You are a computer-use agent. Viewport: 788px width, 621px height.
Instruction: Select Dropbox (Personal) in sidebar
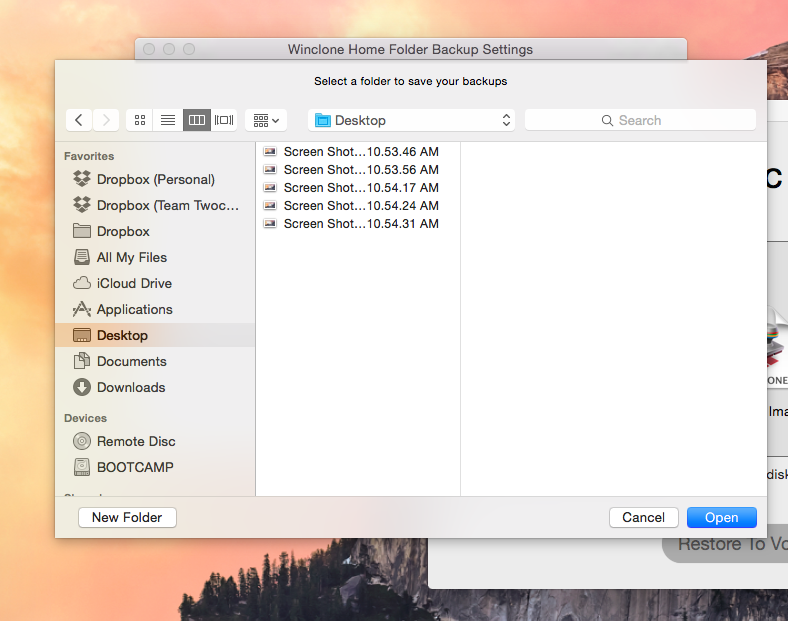coord(156,179)
